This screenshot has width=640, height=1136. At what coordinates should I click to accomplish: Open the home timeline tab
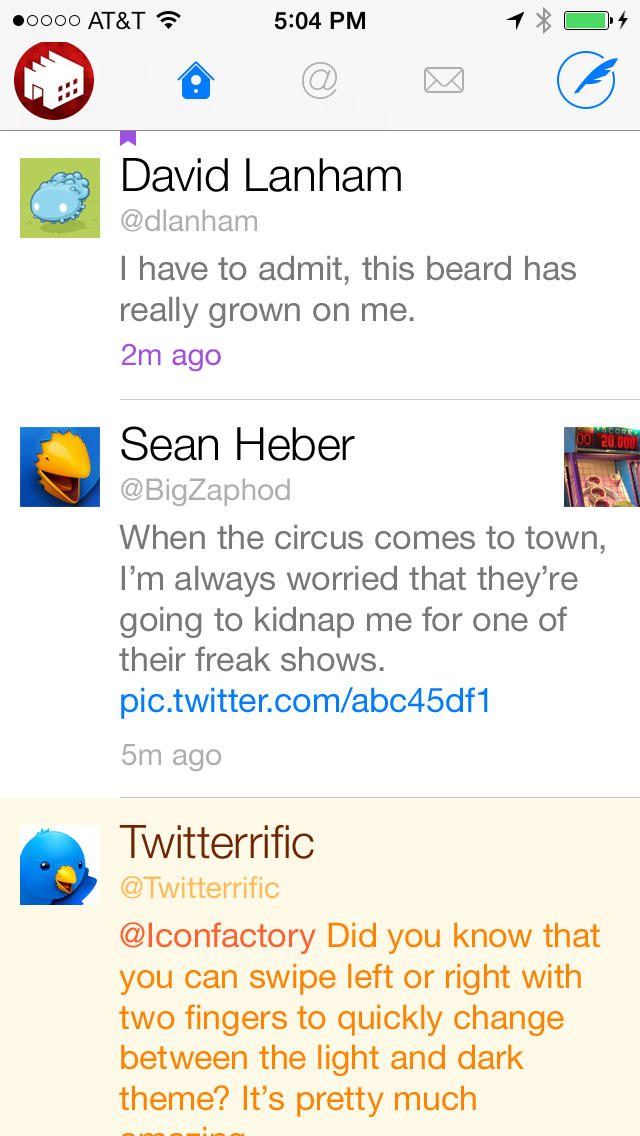tap(196, 81)
